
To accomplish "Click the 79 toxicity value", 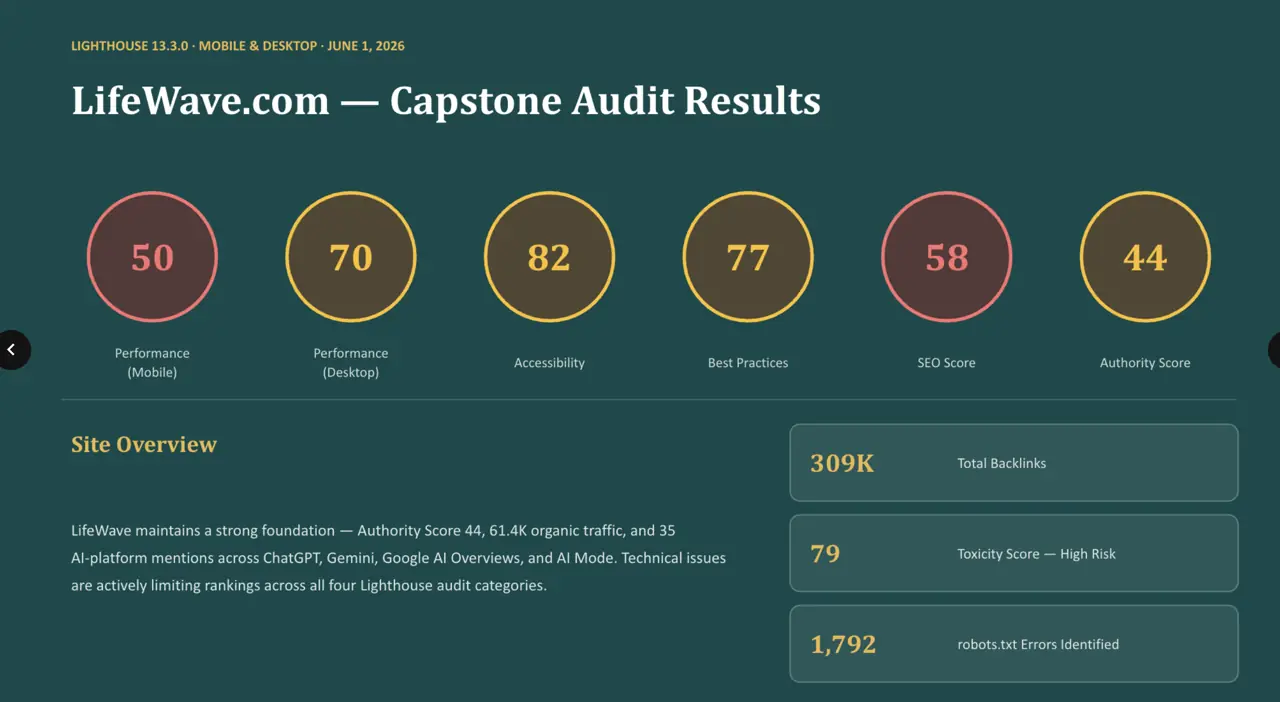I will coord(825,553).
